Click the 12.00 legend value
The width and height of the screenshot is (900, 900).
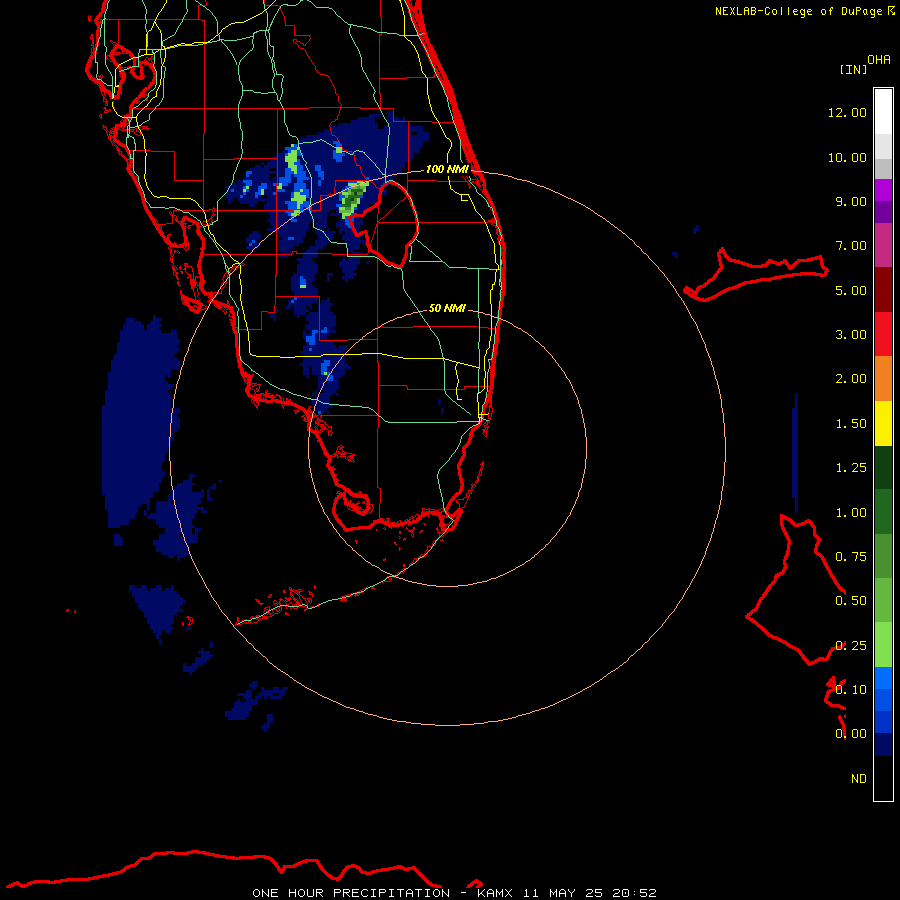pos(847,112)
